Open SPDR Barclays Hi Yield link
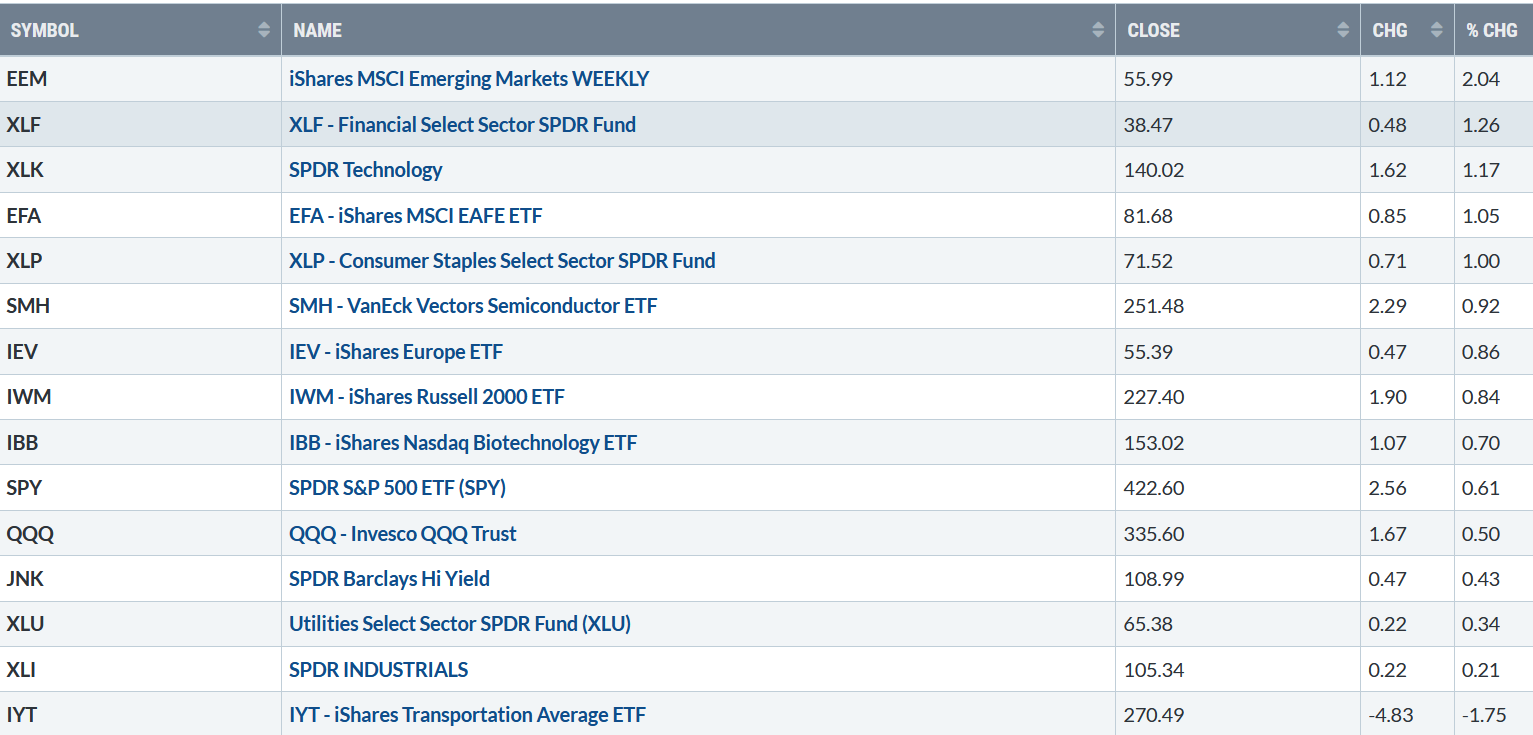This screenshot has width=1533, height=735. (x=389, y=579)
